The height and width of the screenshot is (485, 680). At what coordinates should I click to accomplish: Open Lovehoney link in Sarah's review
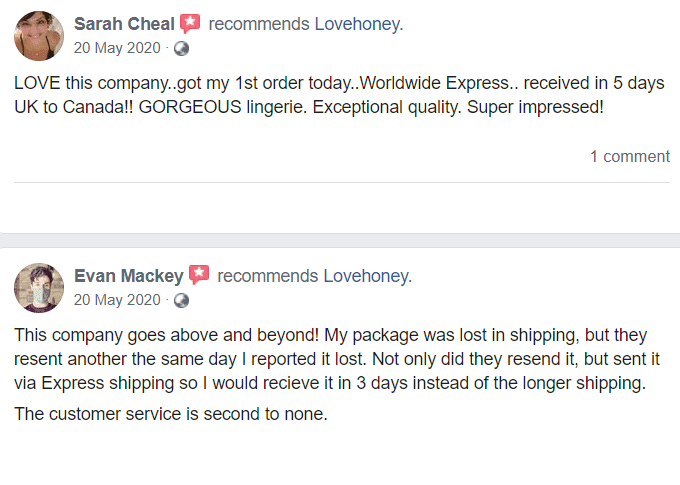click(359, 24)
